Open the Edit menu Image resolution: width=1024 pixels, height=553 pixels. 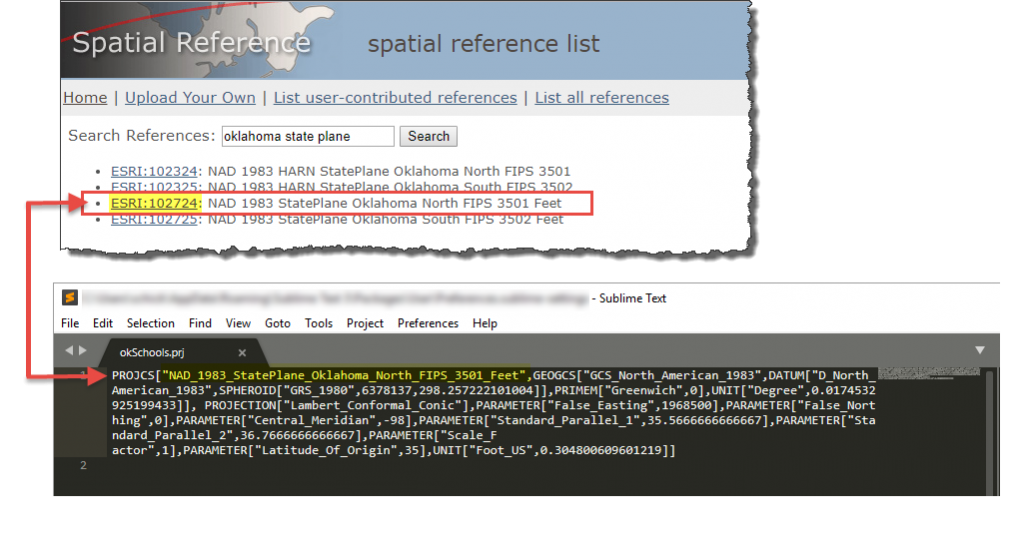click(x=103, y=323)
